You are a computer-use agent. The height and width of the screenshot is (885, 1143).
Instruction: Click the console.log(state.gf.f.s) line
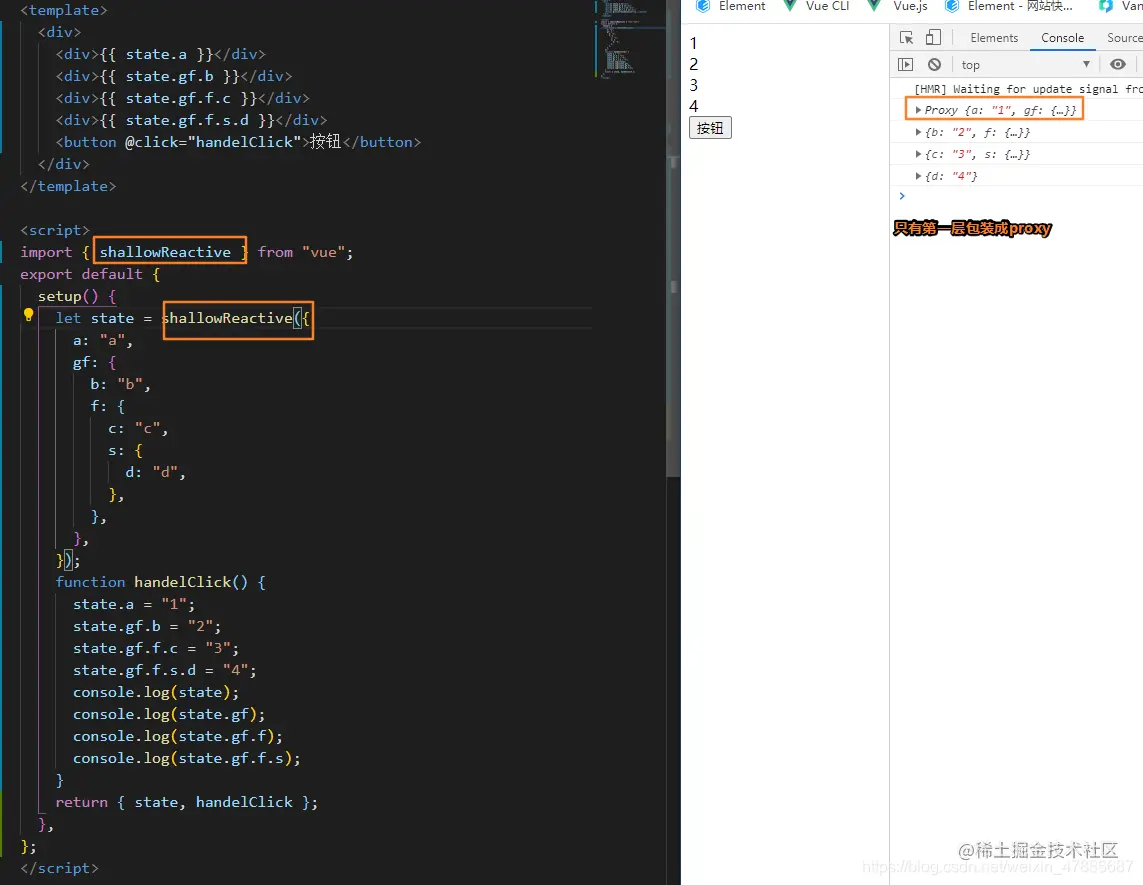pyautogui.click(x=187, y=758)
